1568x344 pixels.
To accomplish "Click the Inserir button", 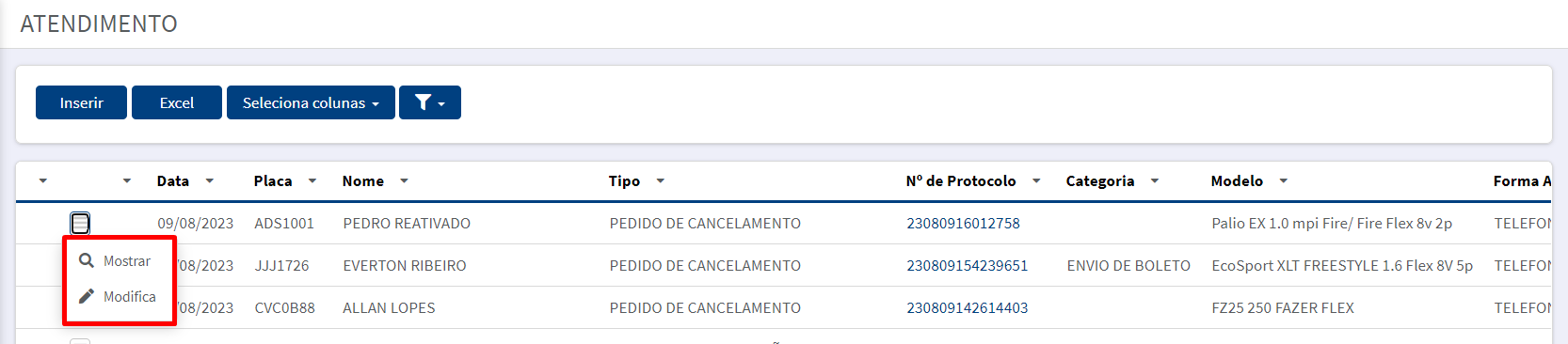I will pyautogui.click(x=81, y=102).
